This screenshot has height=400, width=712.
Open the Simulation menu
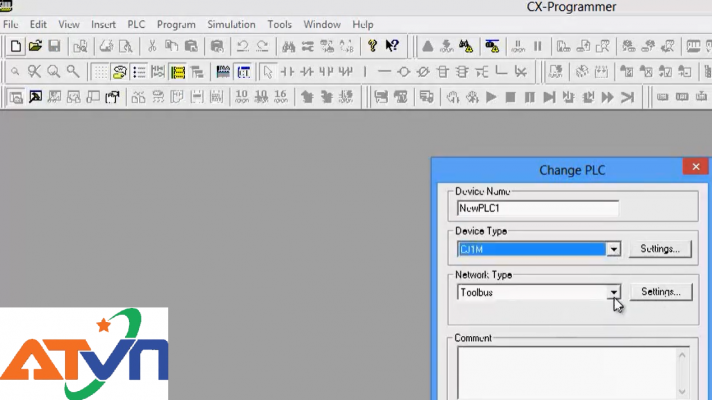click(x=231, y=25)
